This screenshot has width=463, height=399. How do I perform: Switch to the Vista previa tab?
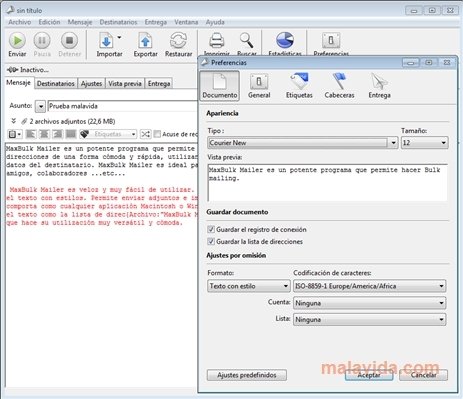(x=125, y=83)
